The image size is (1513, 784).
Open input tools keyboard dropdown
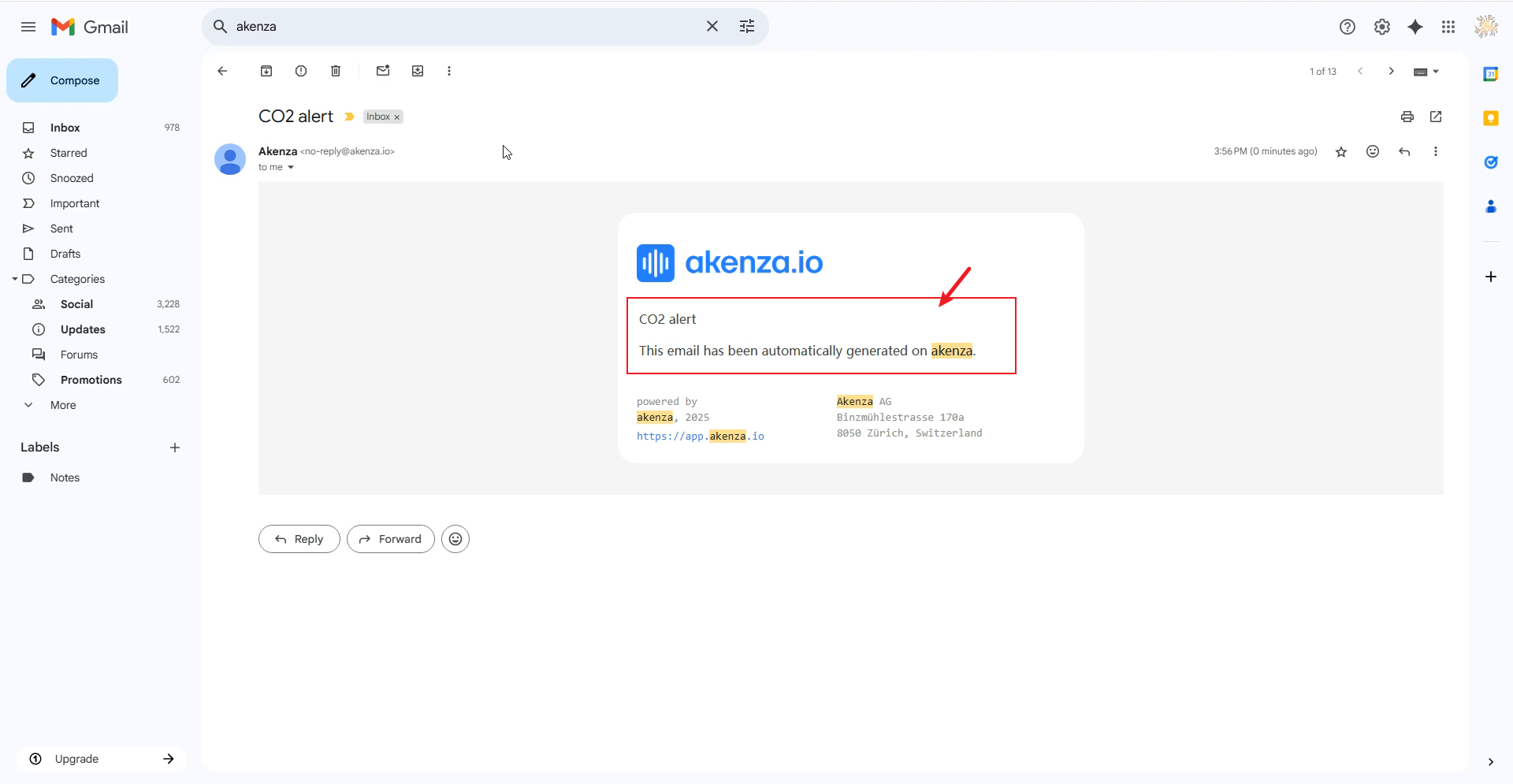[x=1426, y=72]
